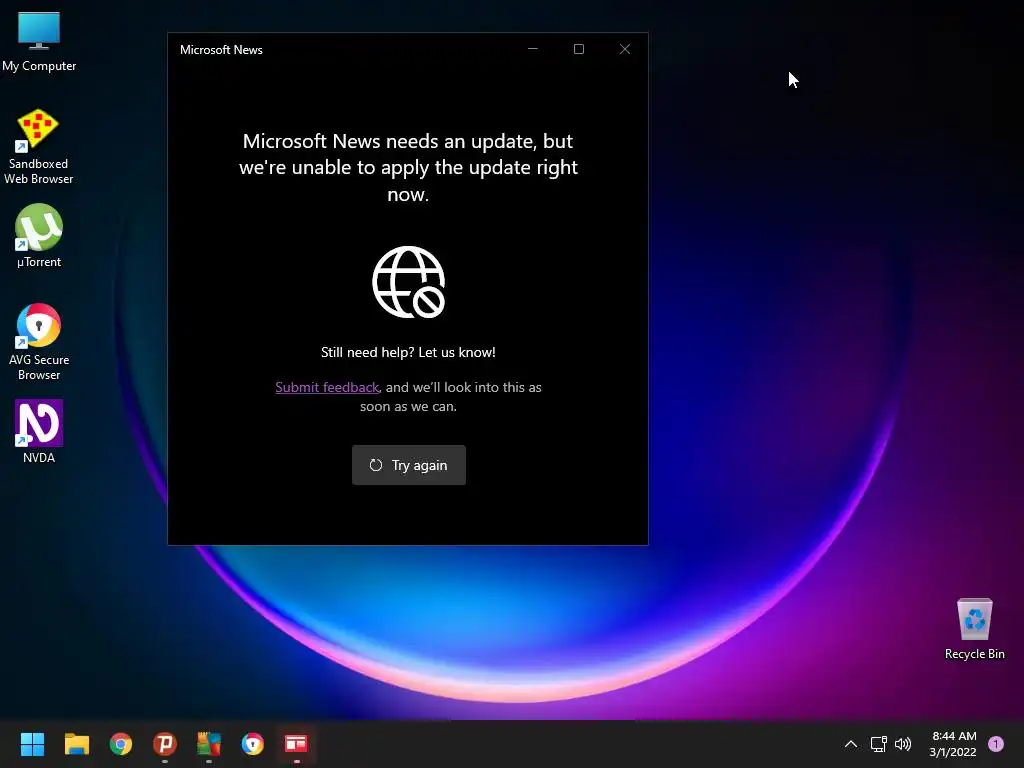Click the Microsoft News title bar text
The image size is (1024, 768).
221,50
